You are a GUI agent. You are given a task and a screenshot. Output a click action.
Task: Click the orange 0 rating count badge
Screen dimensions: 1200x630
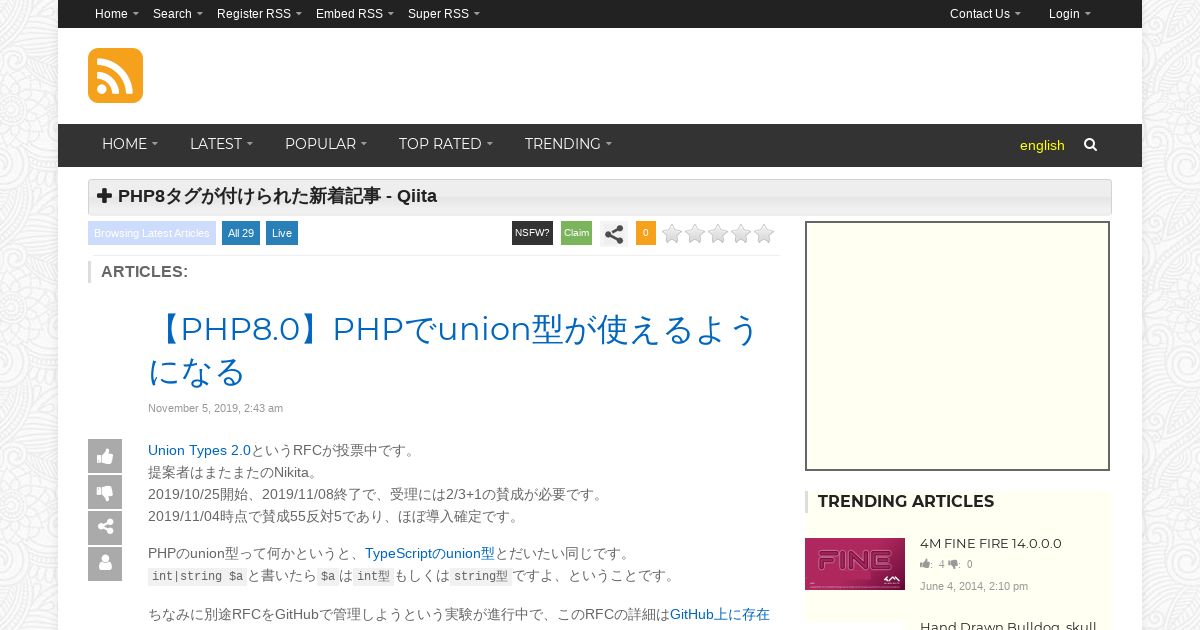click(x=646, y=233)
